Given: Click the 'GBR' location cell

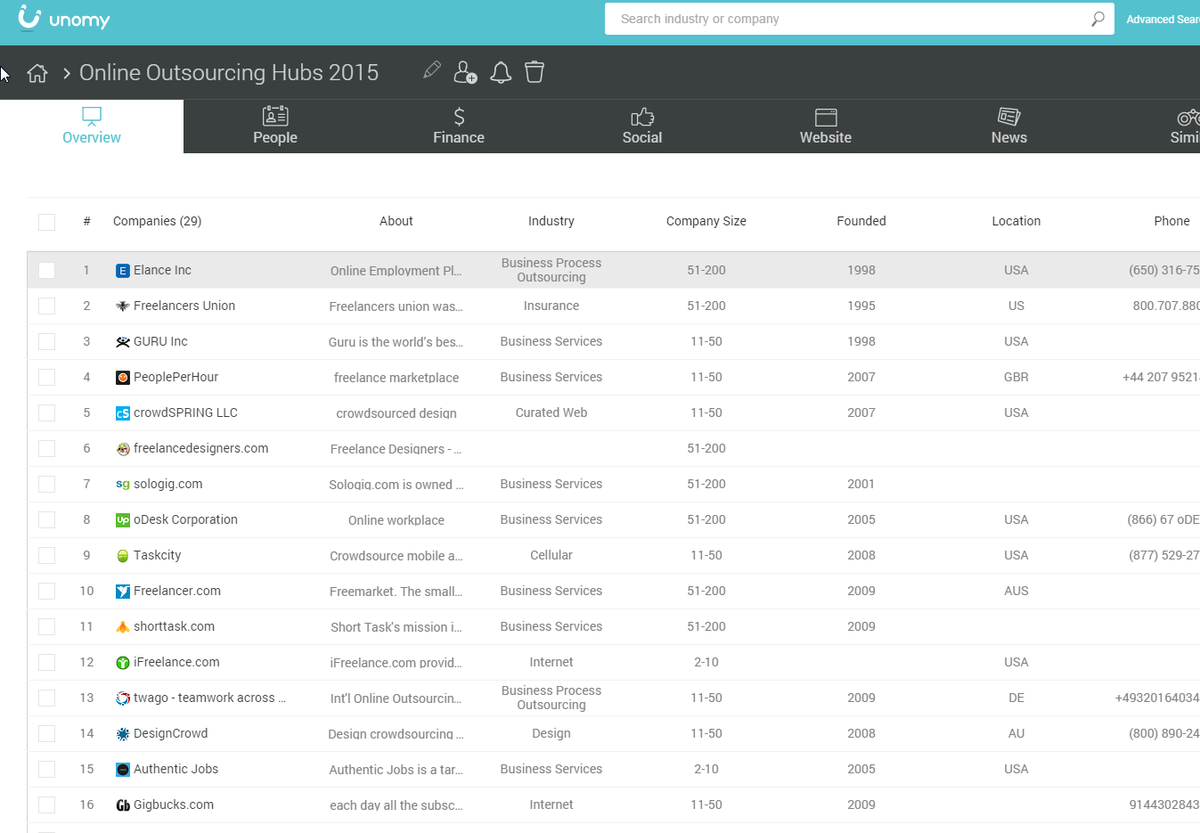Looking at the screenshot, I should point(1016,377).
